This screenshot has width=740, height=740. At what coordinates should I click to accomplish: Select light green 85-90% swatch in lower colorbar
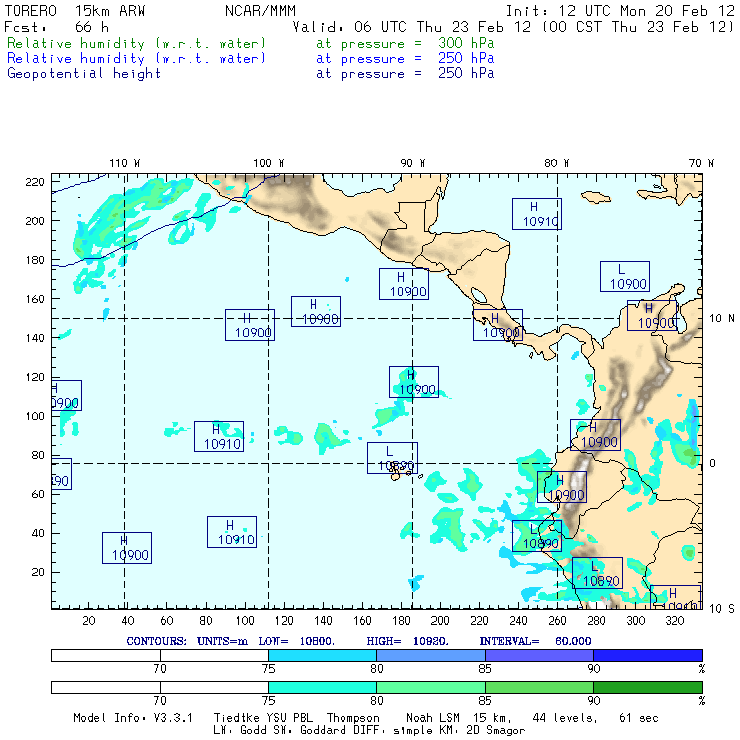point(539,687)
